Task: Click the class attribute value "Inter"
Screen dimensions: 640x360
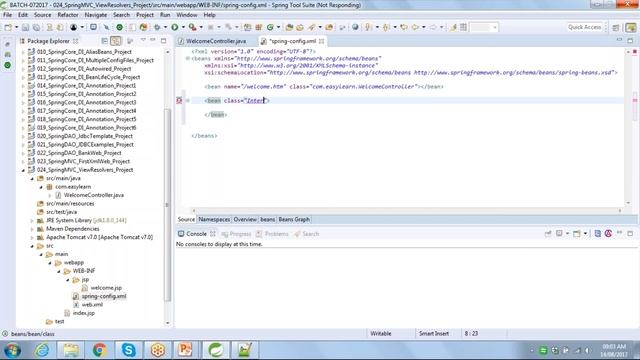Action: [x=255, y=100]
